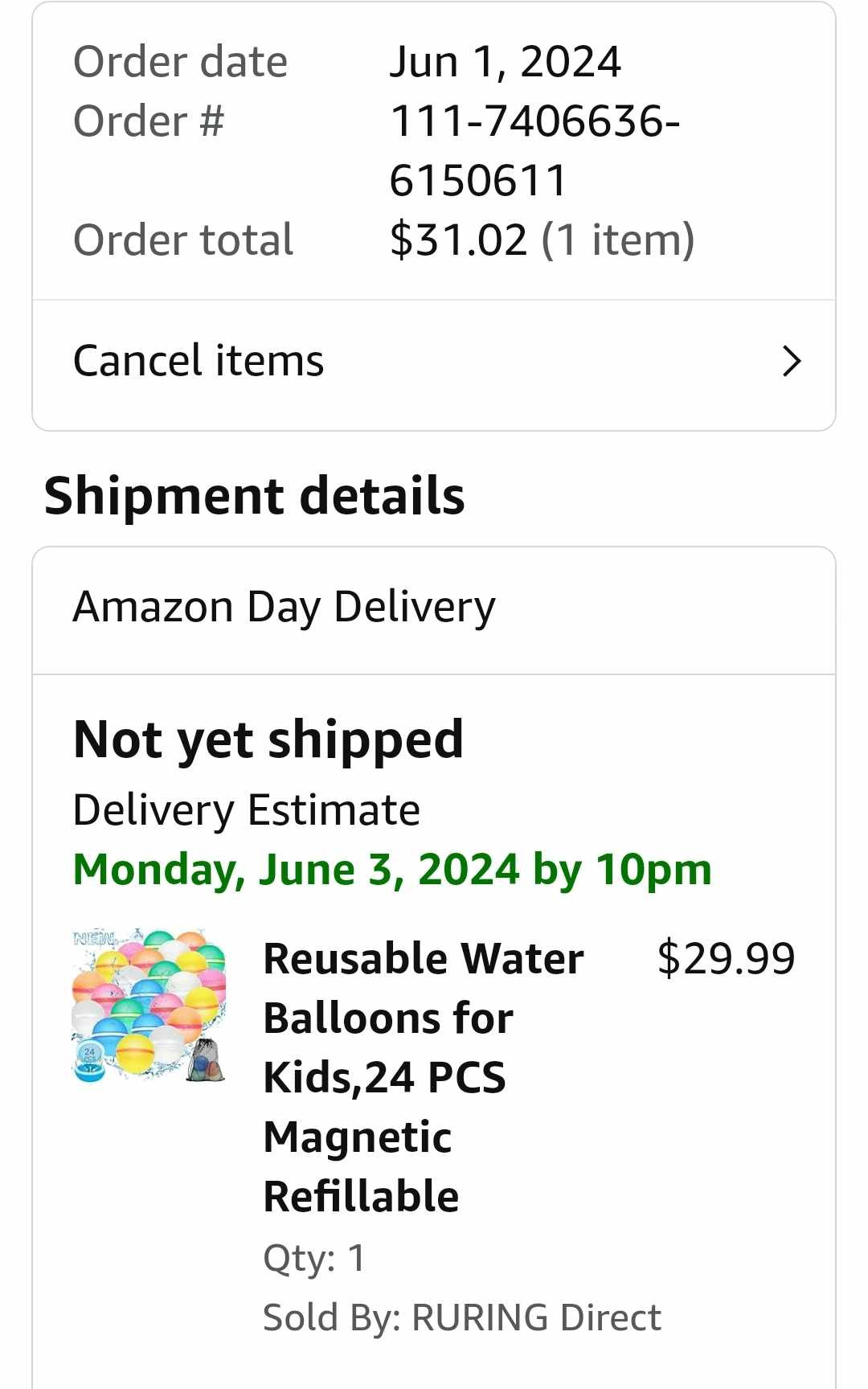868x1389 pixels.
Task: Click the $29.99 item price
Action: click(726, 958)
